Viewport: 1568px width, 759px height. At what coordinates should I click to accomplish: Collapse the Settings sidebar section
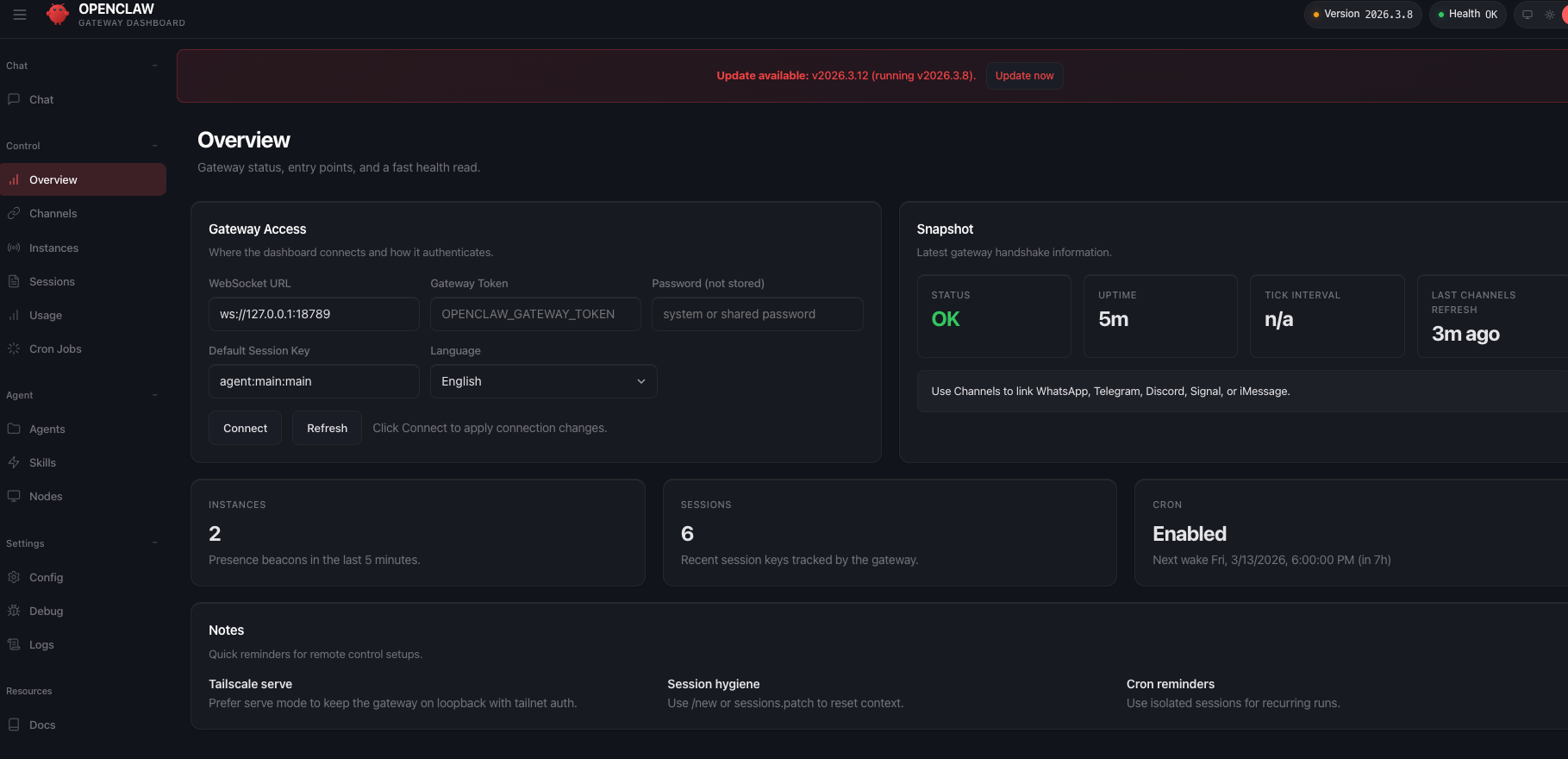[x=155, y=543]
